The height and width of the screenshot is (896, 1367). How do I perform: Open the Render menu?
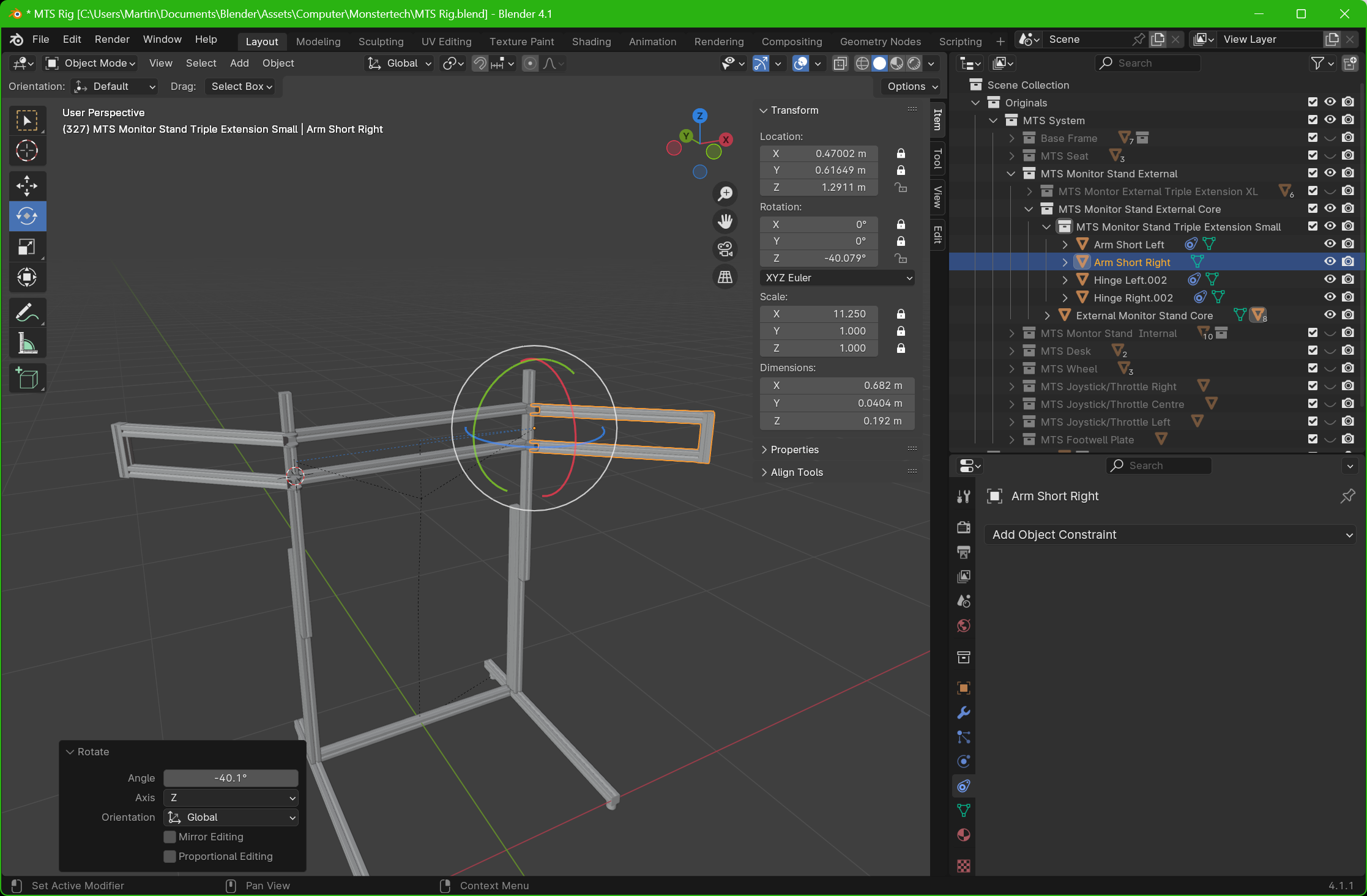[112, 39]
